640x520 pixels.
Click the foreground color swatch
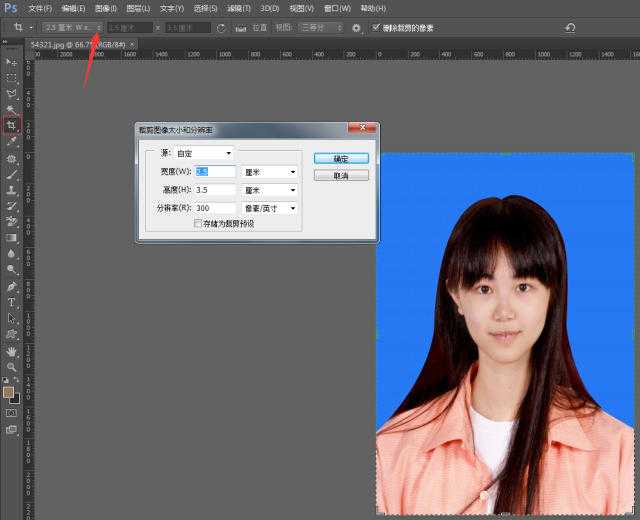[x=9, y=392]
